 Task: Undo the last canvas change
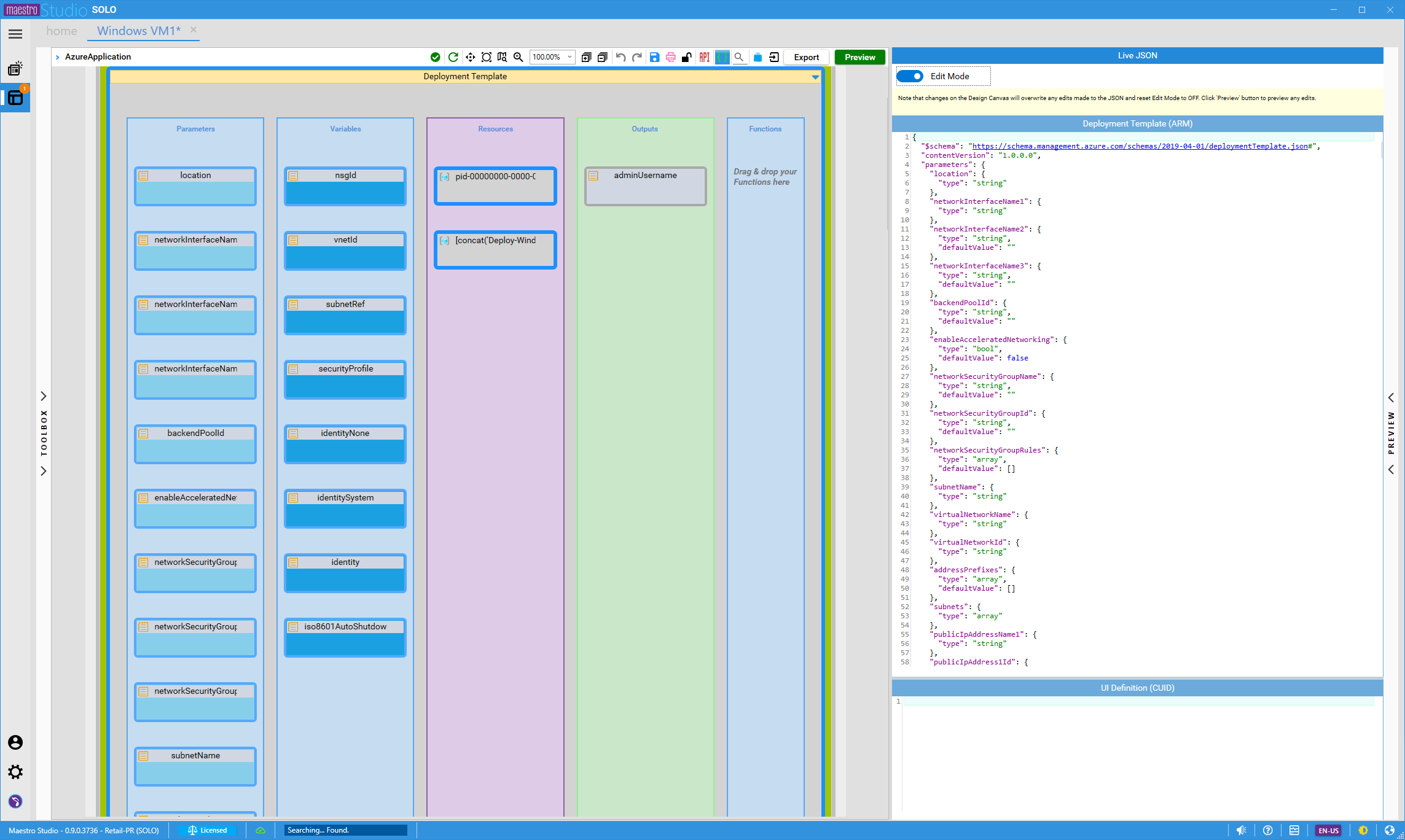click(620, 57)
